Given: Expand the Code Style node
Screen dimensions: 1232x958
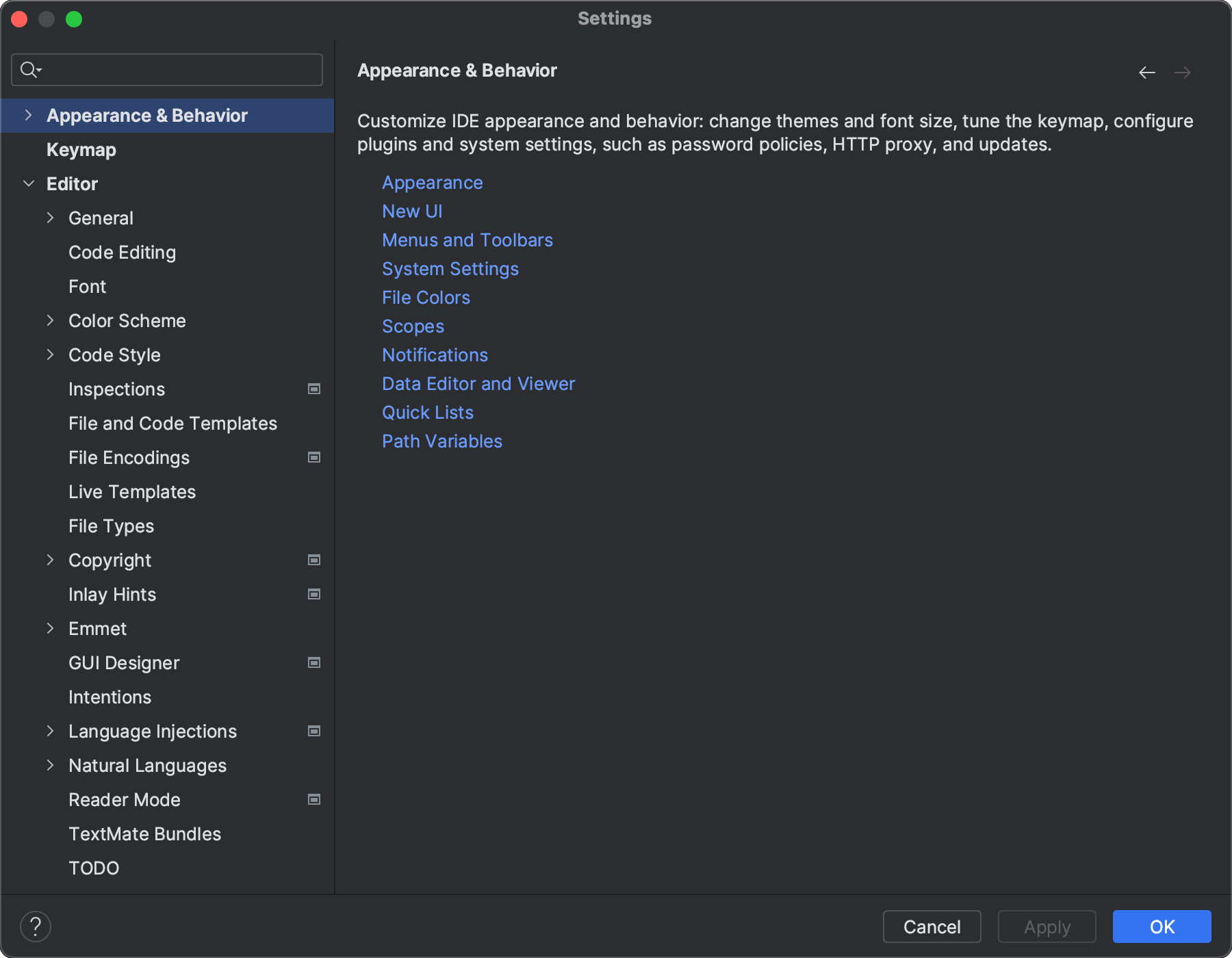Looking at the screenshot, I should click(x=50, y=355).
